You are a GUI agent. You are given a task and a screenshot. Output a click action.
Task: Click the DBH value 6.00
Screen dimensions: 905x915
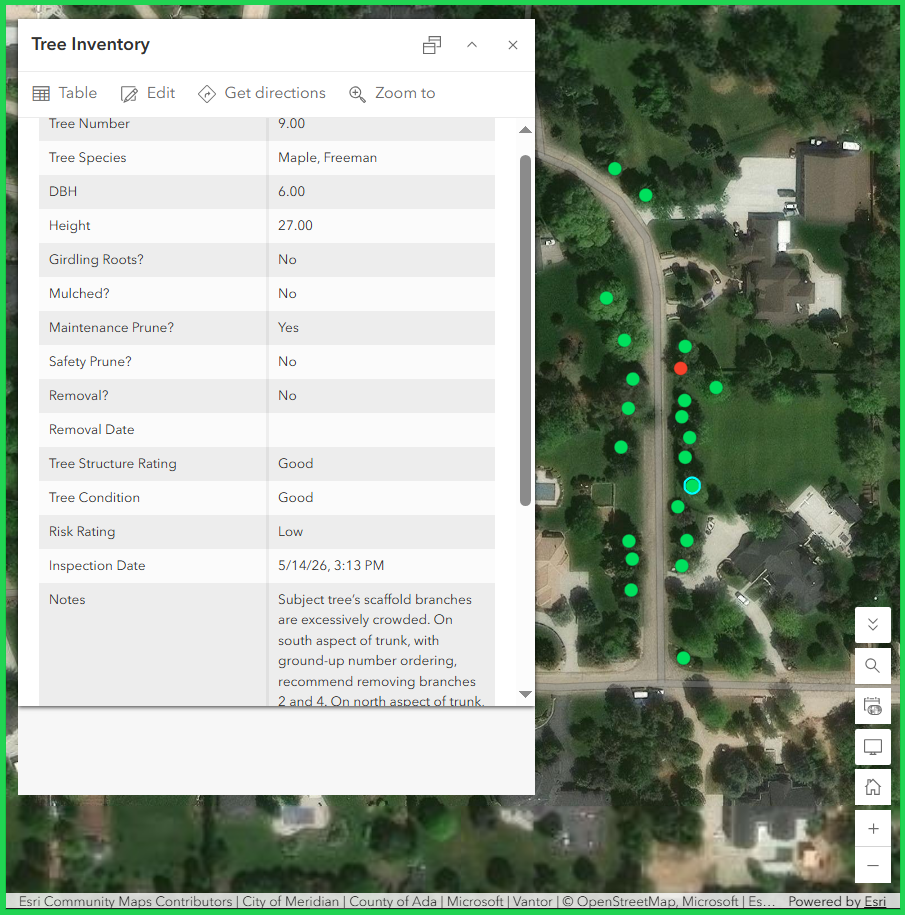291,191
